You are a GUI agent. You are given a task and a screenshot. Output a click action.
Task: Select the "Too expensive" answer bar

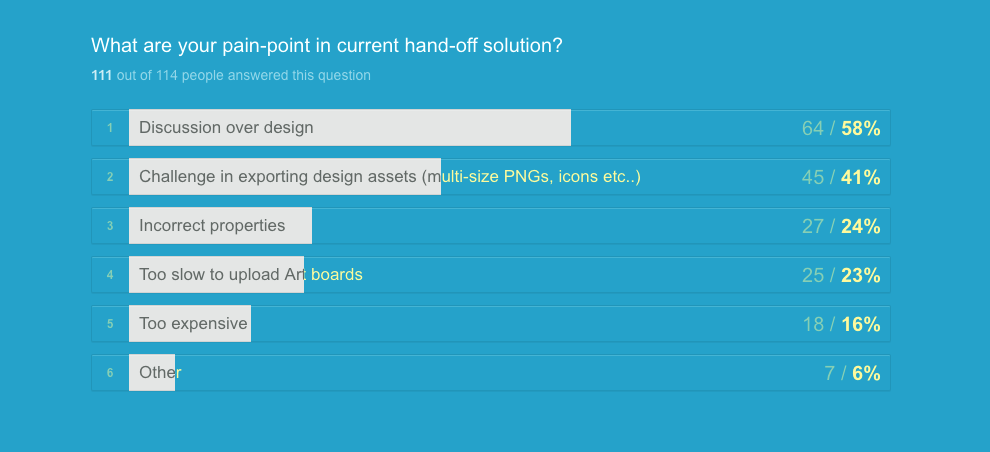pos(191,324)
